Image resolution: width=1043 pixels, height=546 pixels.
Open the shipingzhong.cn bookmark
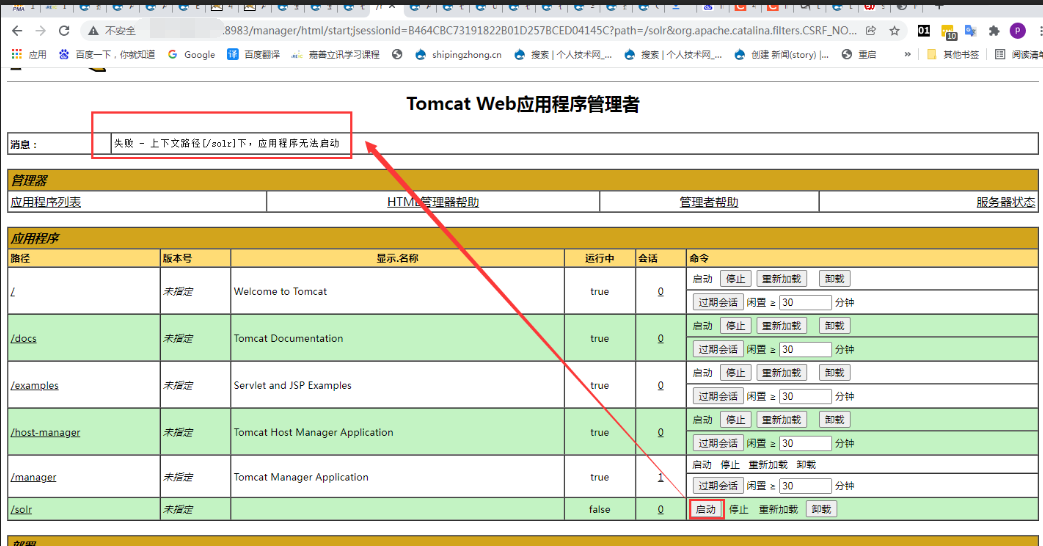point(458,55)
